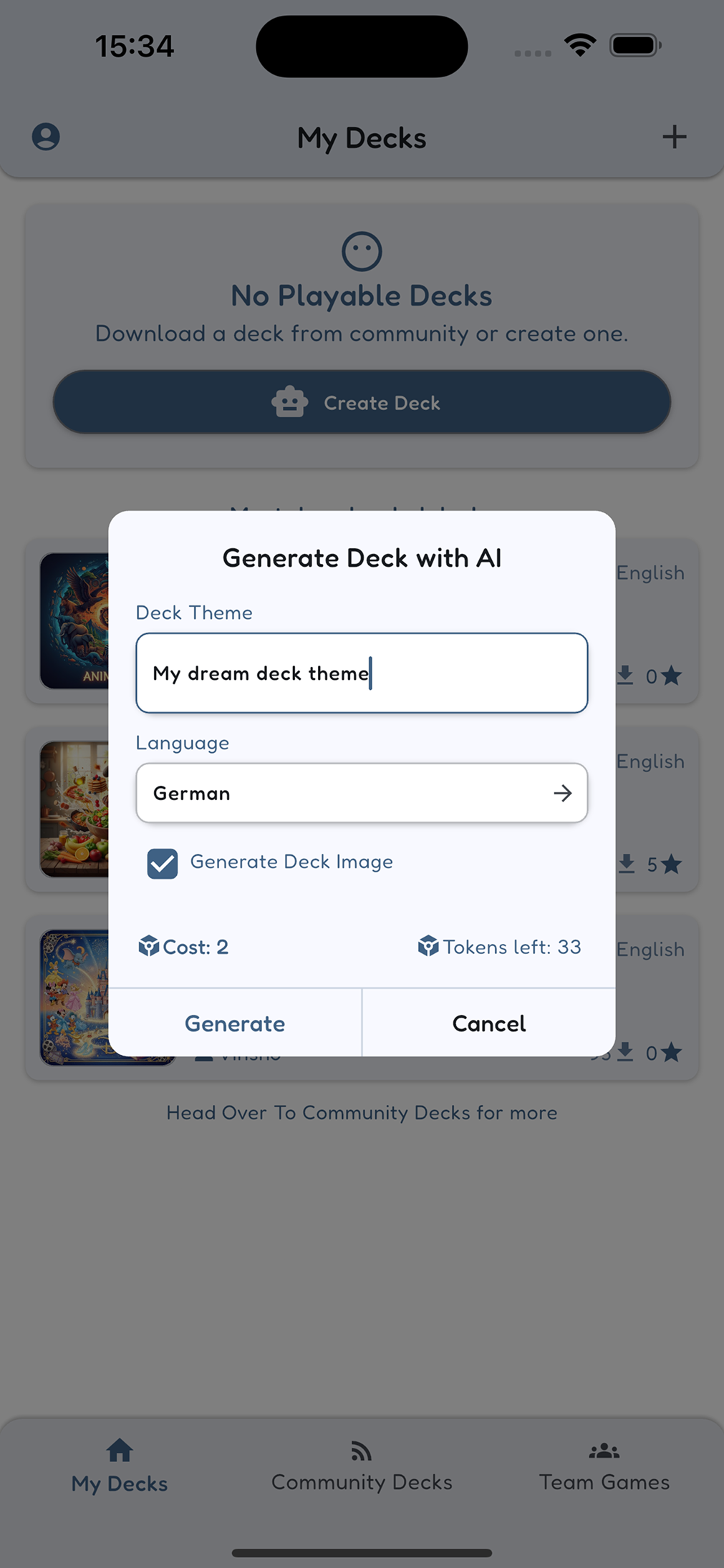Viewport: 724px width, 1568px height.
Task: Select the My Decks tab
Action: click(120, 1467)
